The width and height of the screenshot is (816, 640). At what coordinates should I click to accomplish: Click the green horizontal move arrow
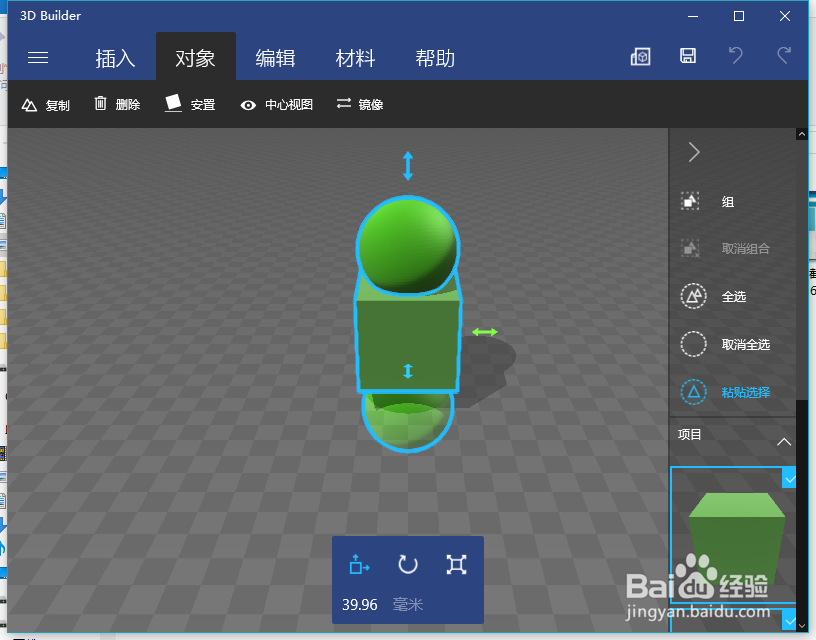[484, 332]
